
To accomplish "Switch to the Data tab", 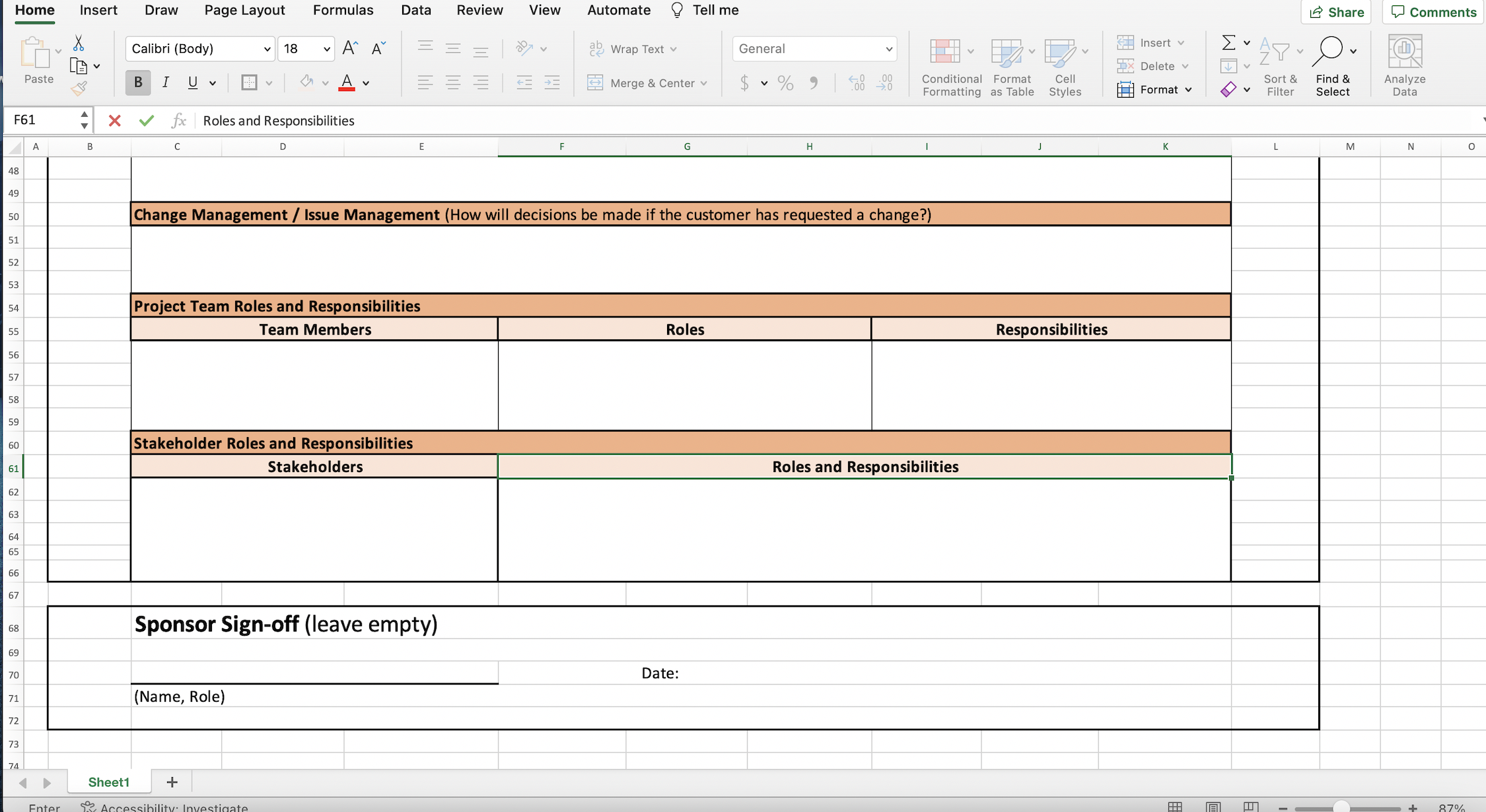I will click(416, 10).
